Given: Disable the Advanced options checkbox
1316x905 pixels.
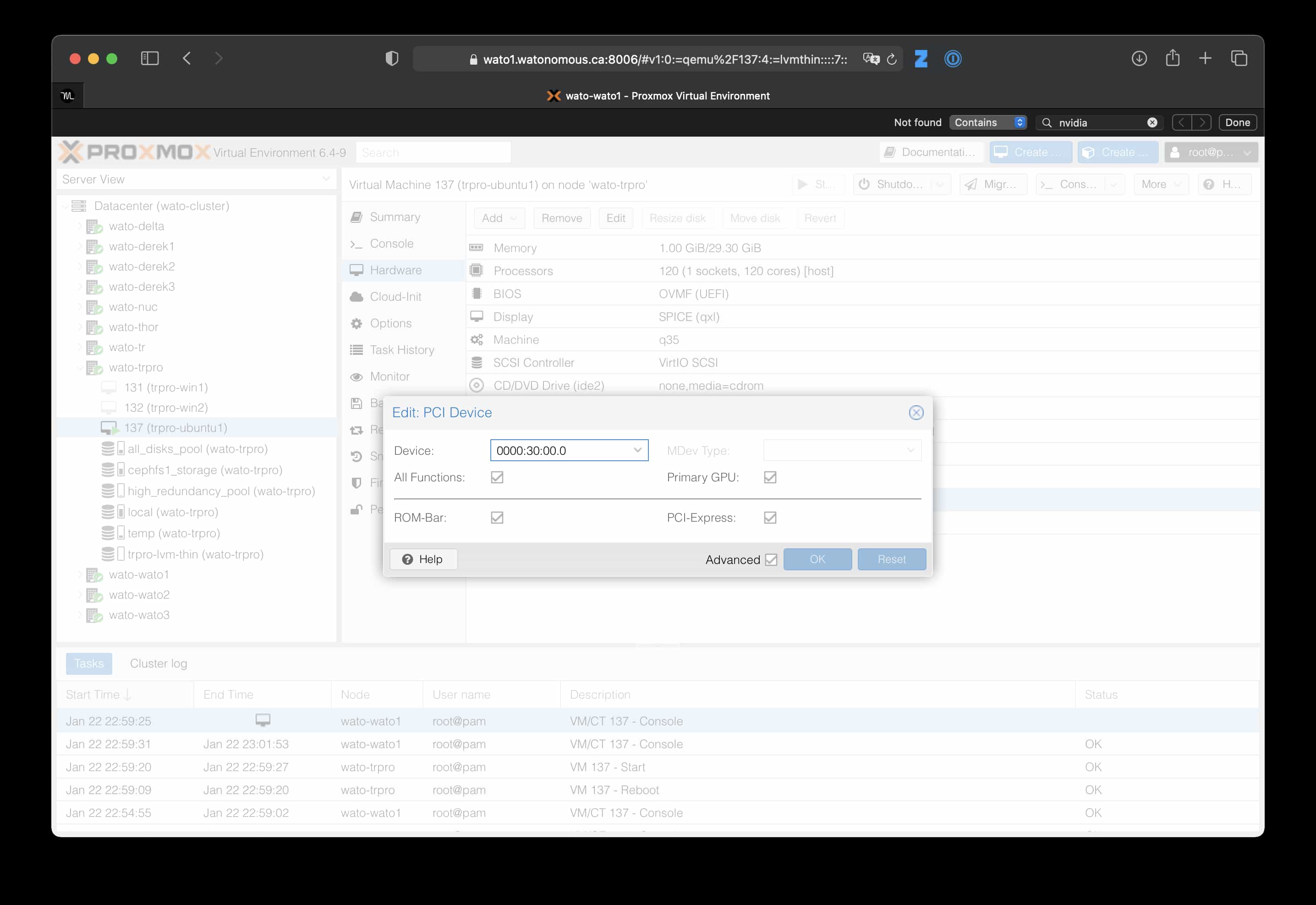Looking at the screenshot, I should 771,560.
